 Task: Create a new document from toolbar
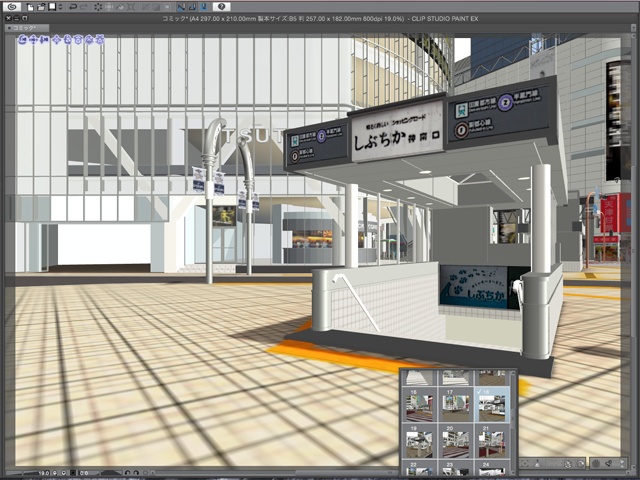pyautogui.click(x=30, y=7)
